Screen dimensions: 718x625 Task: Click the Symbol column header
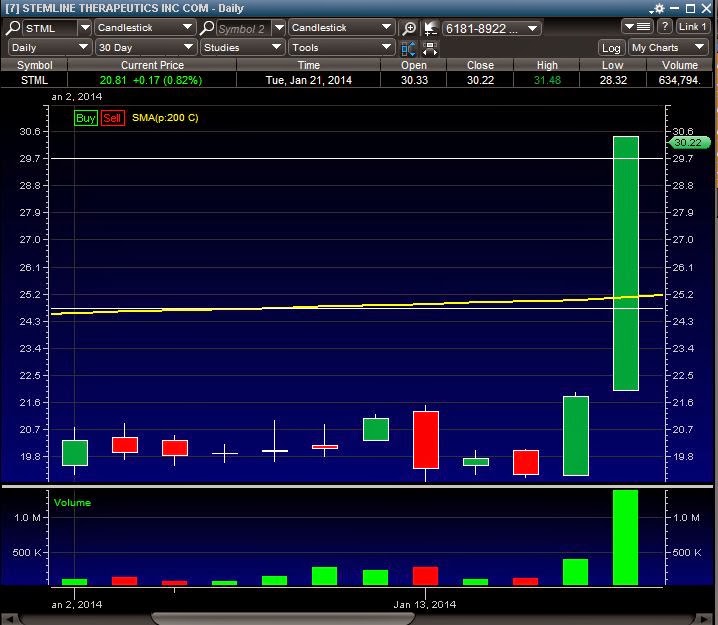34,65
